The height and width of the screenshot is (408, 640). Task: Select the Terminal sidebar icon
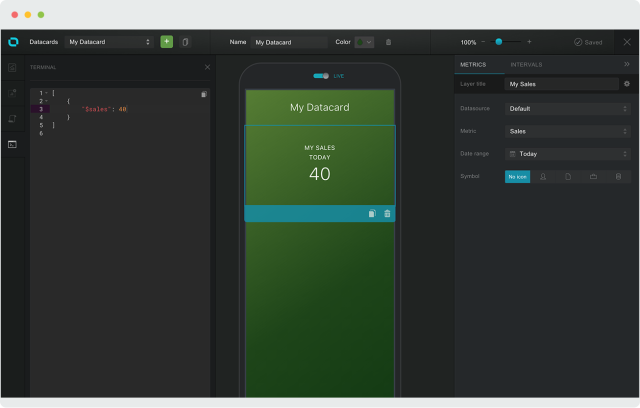(x=12, y=144)
